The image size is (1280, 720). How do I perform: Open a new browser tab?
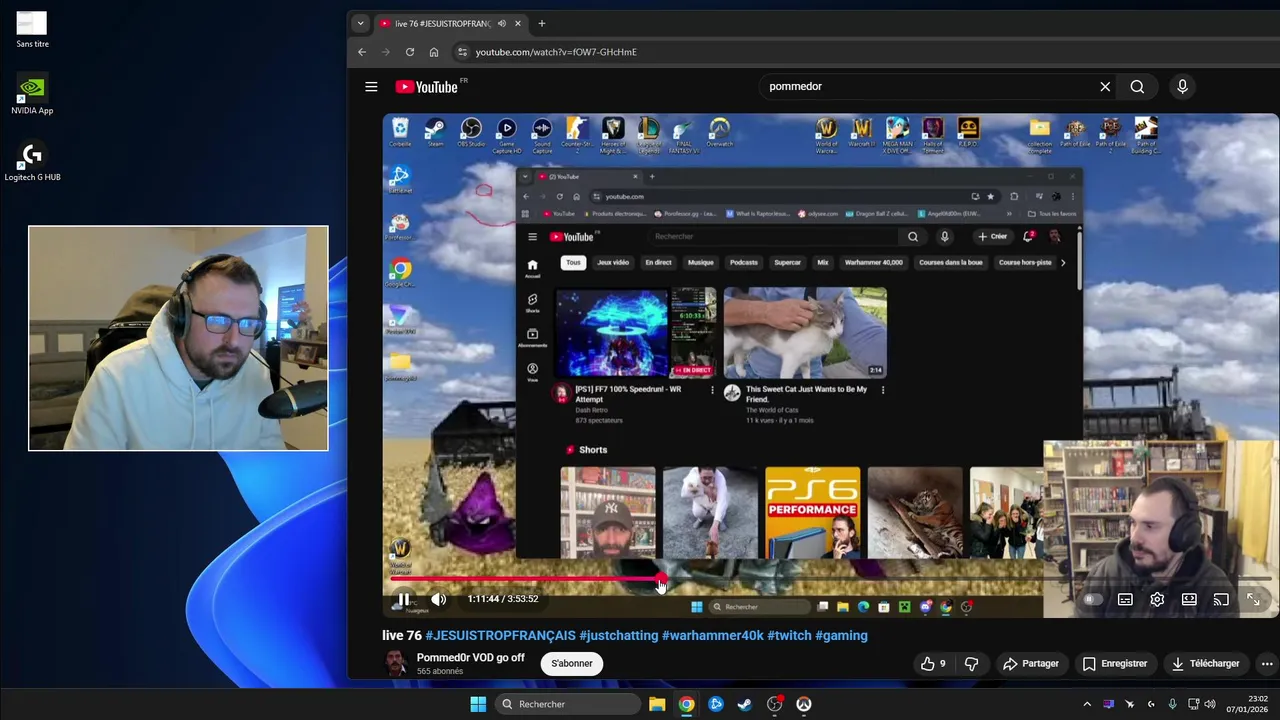[x=542, y=23]
